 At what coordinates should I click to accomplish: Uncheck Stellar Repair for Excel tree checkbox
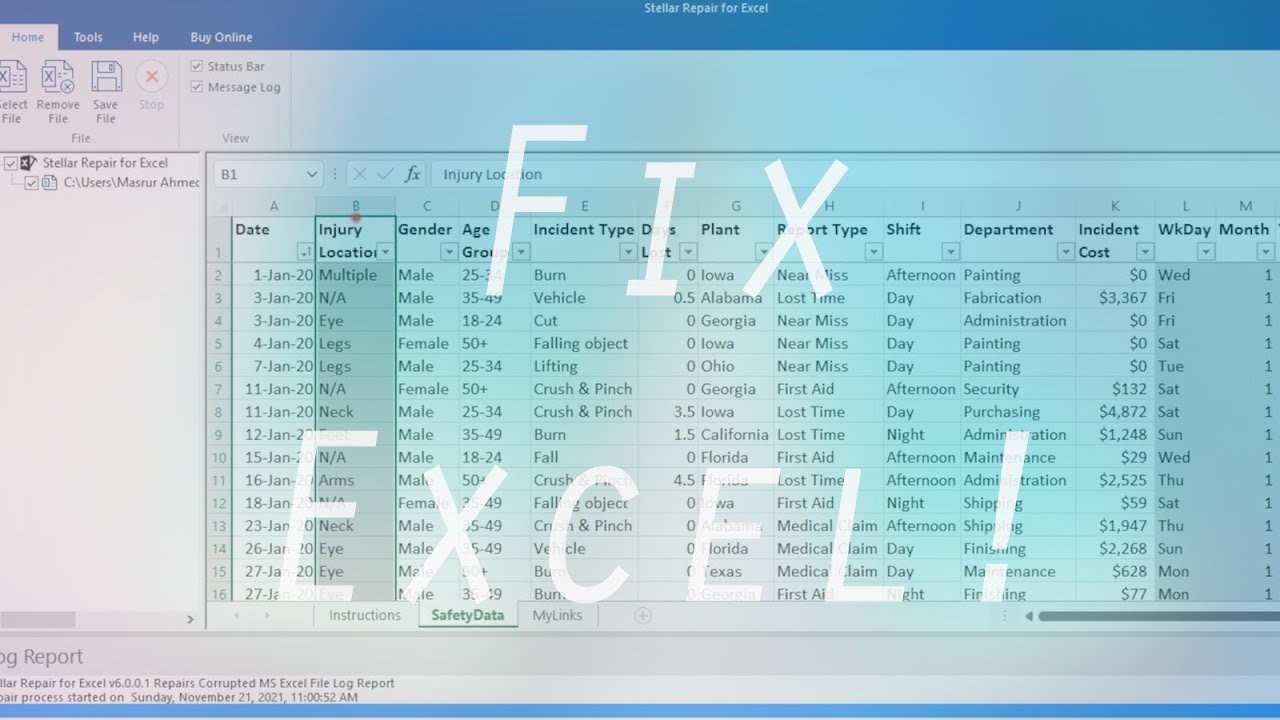coord(11,163)
